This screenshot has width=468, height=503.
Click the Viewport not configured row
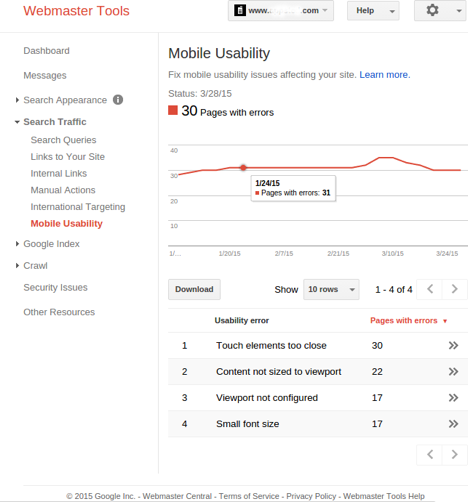(318, 397)
